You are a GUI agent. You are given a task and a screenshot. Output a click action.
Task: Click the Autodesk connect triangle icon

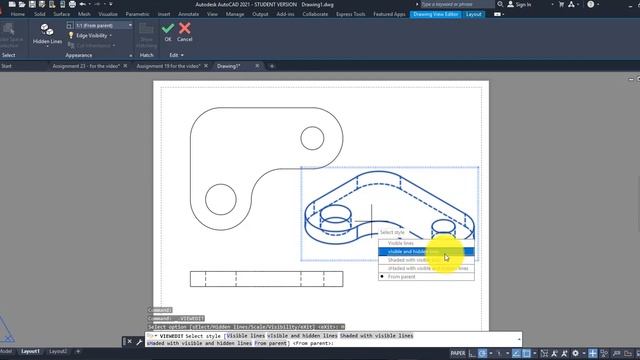[571, 4]
